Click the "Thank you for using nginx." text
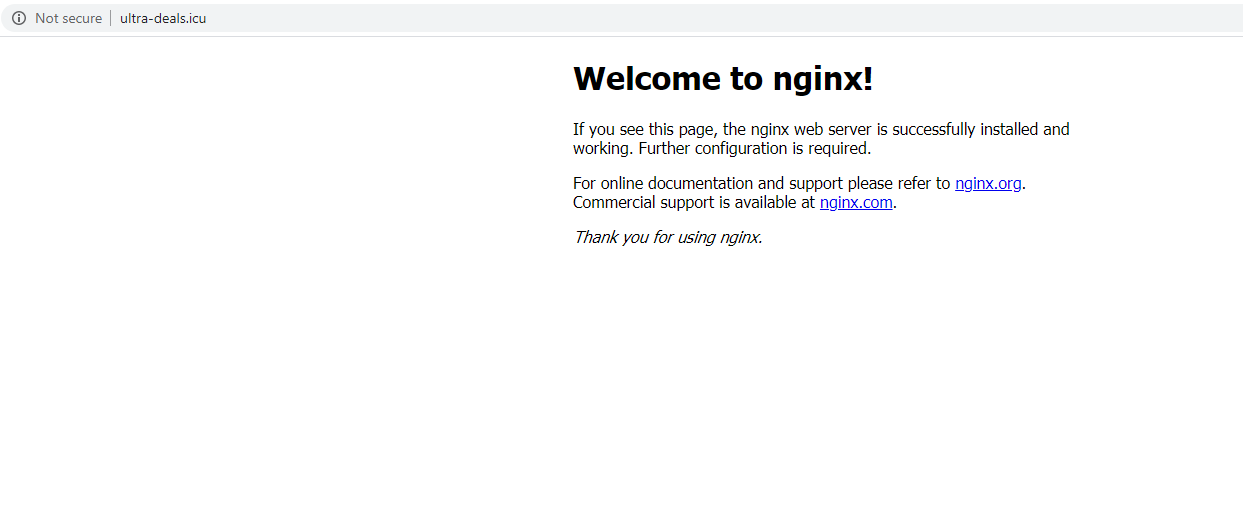The width and height of the screenshot is (1243, 521). [667, 237]
